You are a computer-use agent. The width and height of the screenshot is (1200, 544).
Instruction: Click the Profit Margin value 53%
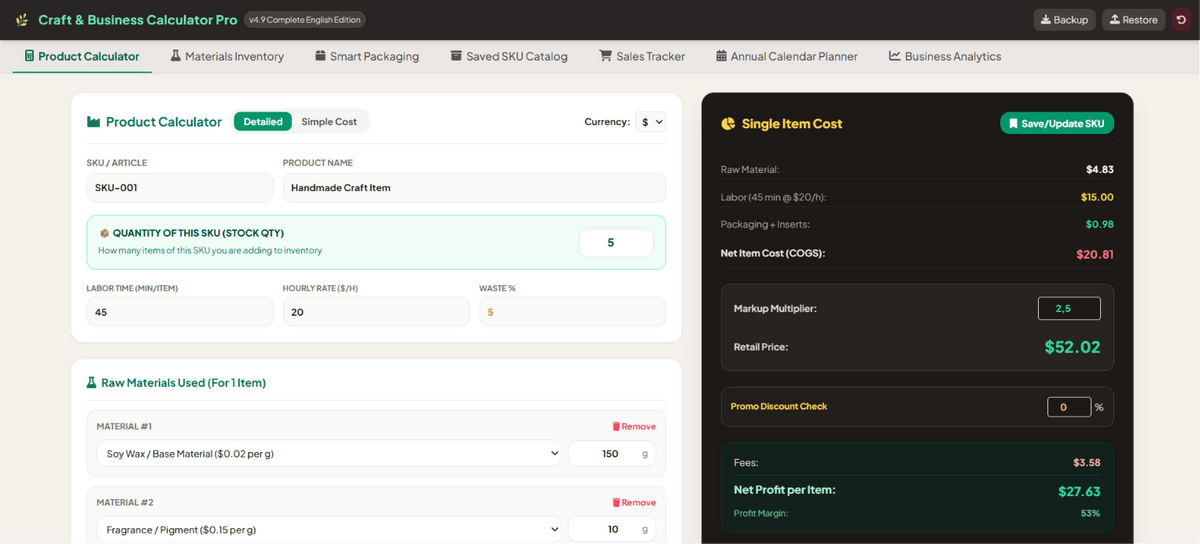coord(1090,513)
